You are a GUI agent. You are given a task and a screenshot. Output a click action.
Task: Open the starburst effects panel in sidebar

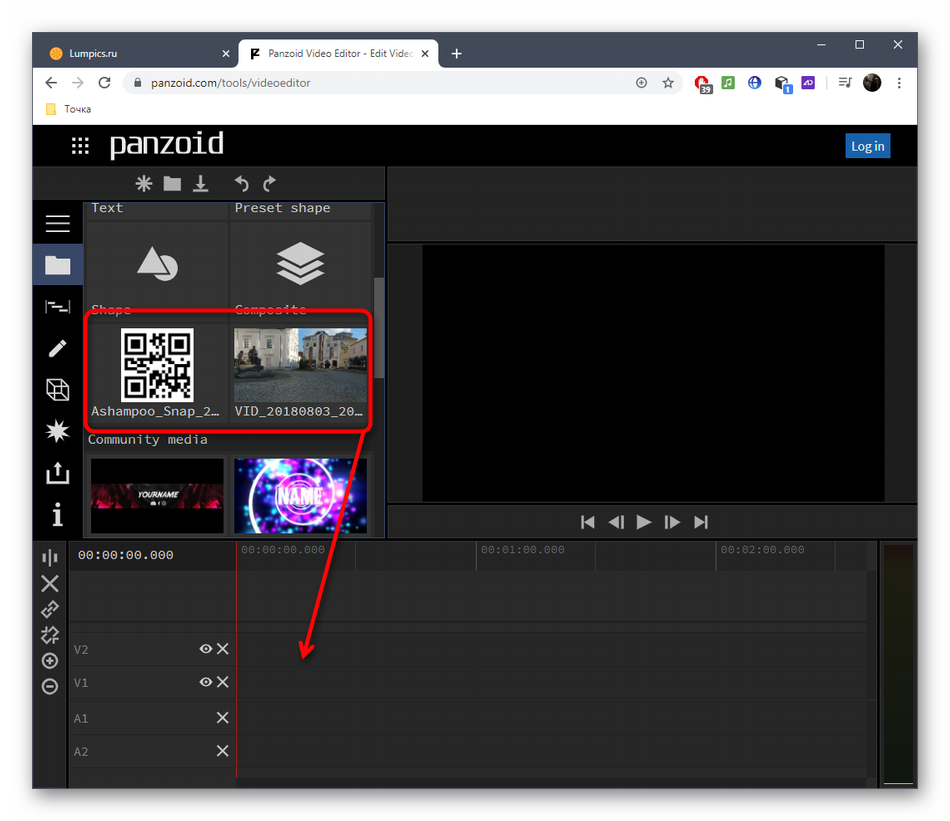coord(57,431)
